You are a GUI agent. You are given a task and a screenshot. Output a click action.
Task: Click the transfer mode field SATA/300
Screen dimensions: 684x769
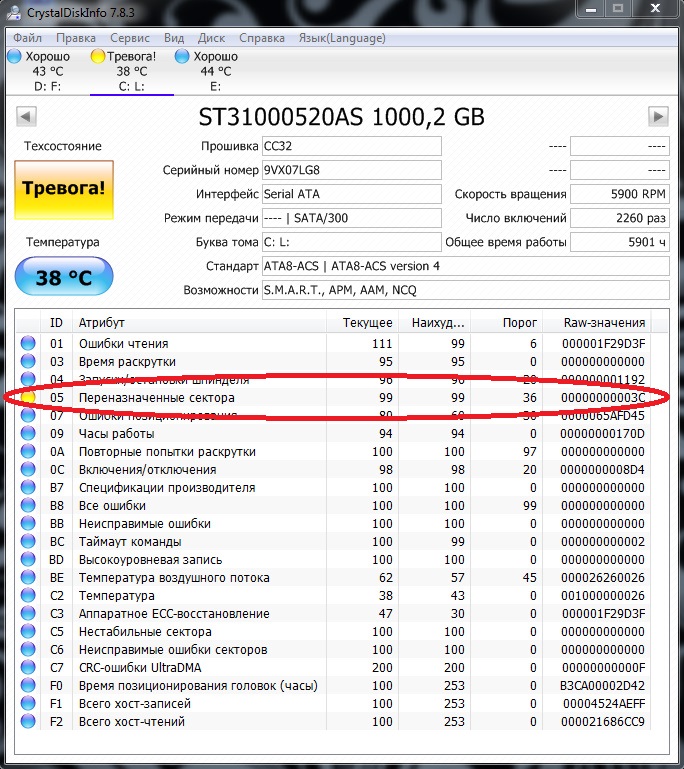tap(352, 218)
